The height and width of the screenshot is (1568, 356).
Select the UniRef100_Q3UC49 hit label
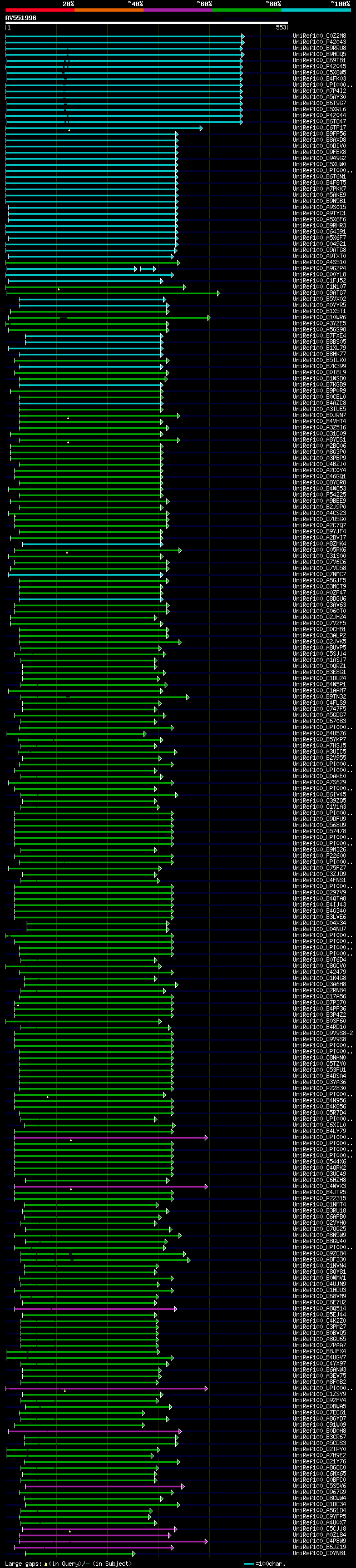click(x=319, y=1174)
